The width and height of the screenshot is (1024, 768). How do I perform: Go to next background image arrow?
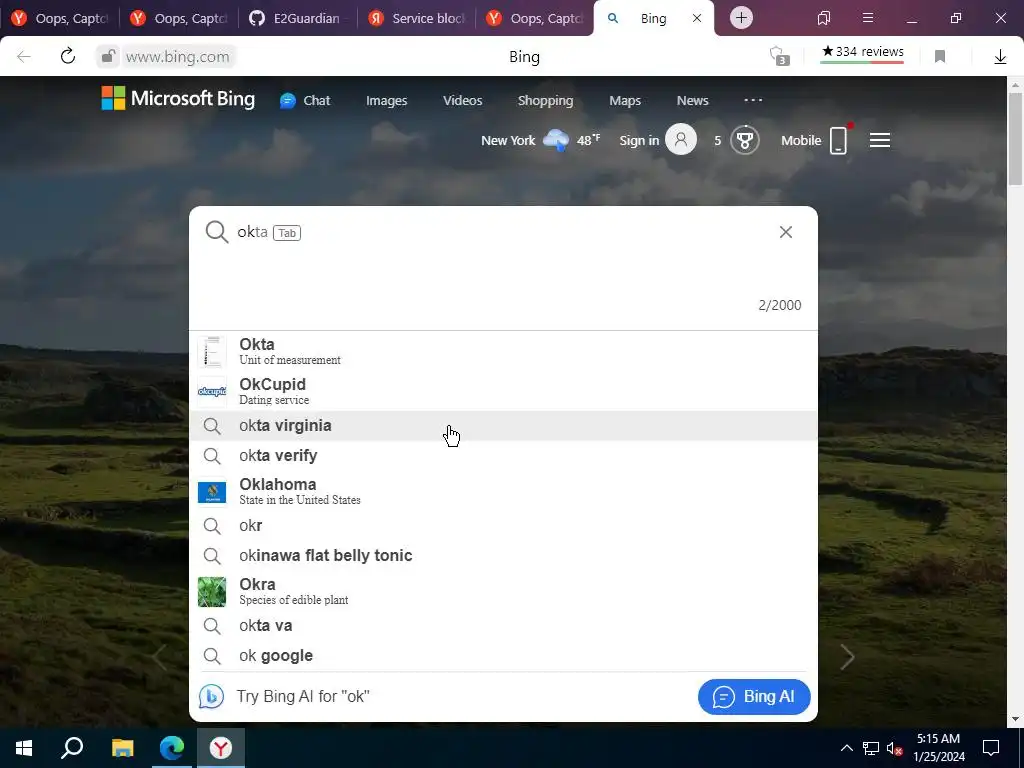tap(847, 656)
